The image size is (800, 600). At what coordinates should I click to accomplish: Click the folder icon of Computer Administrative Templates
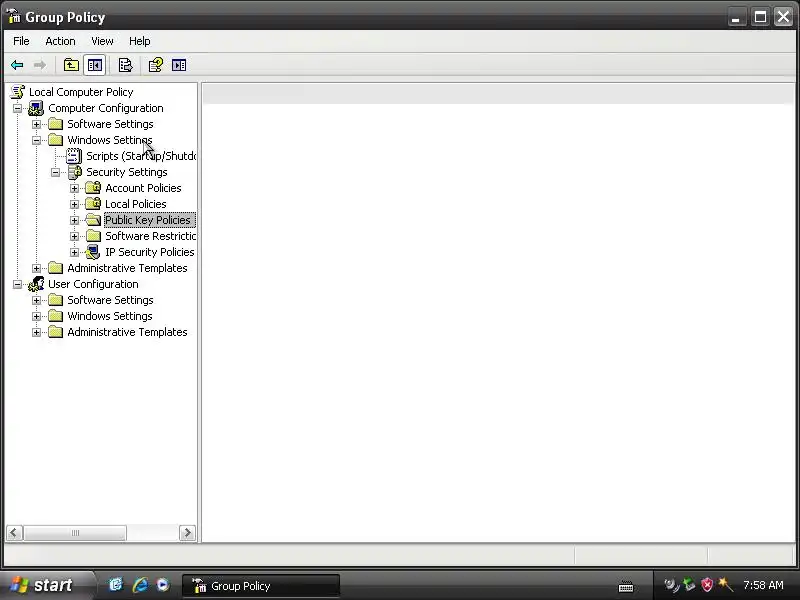coord(55,268)
